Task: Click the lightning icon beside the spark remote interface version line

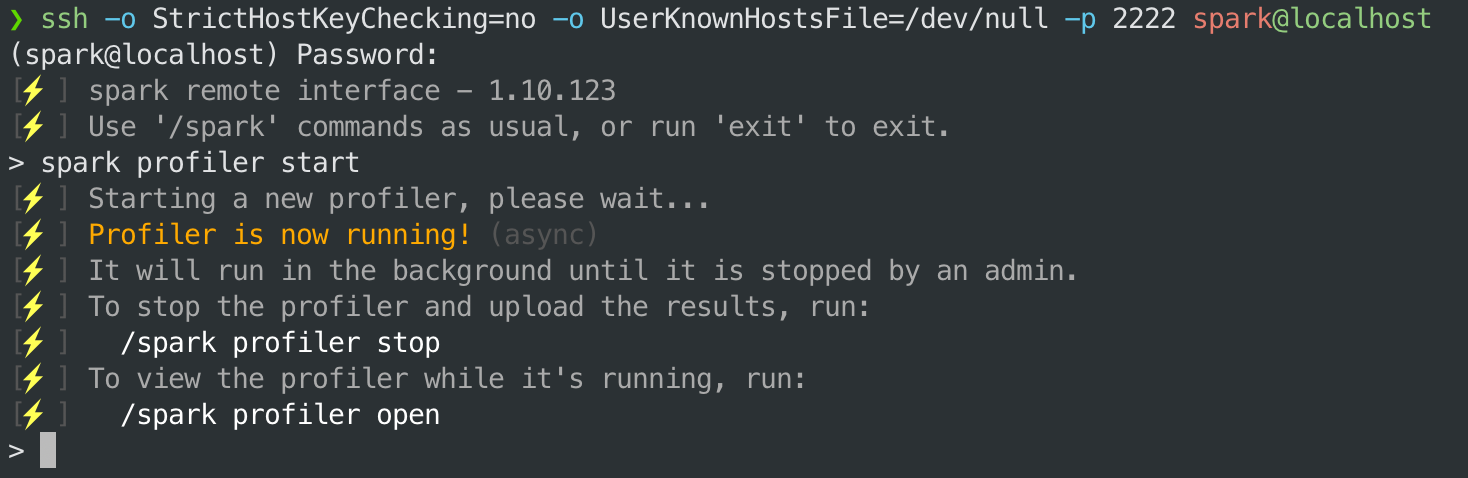Action: pos(33,91)
